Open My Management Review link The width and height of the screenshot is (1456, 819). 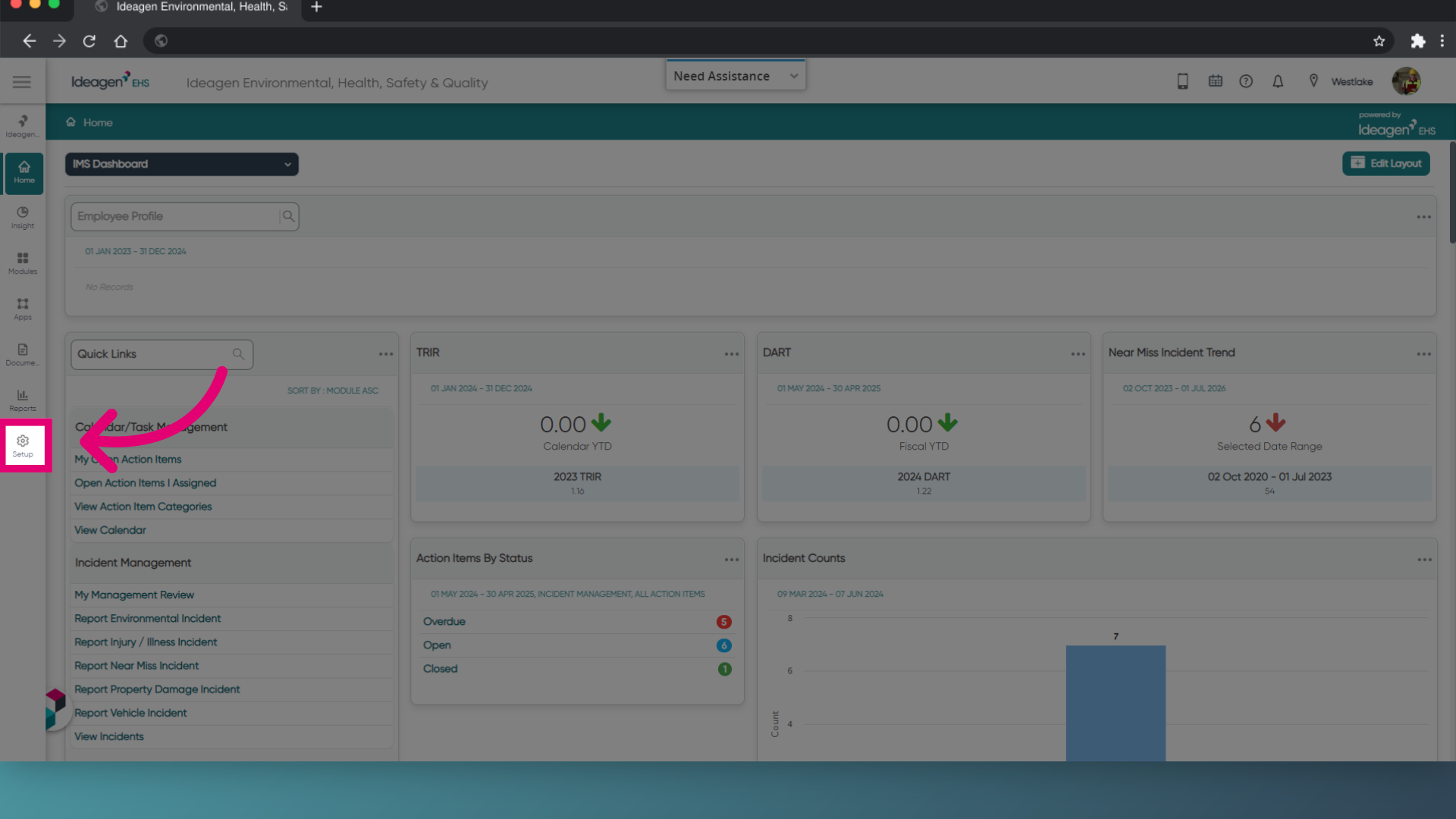[133, 595]
